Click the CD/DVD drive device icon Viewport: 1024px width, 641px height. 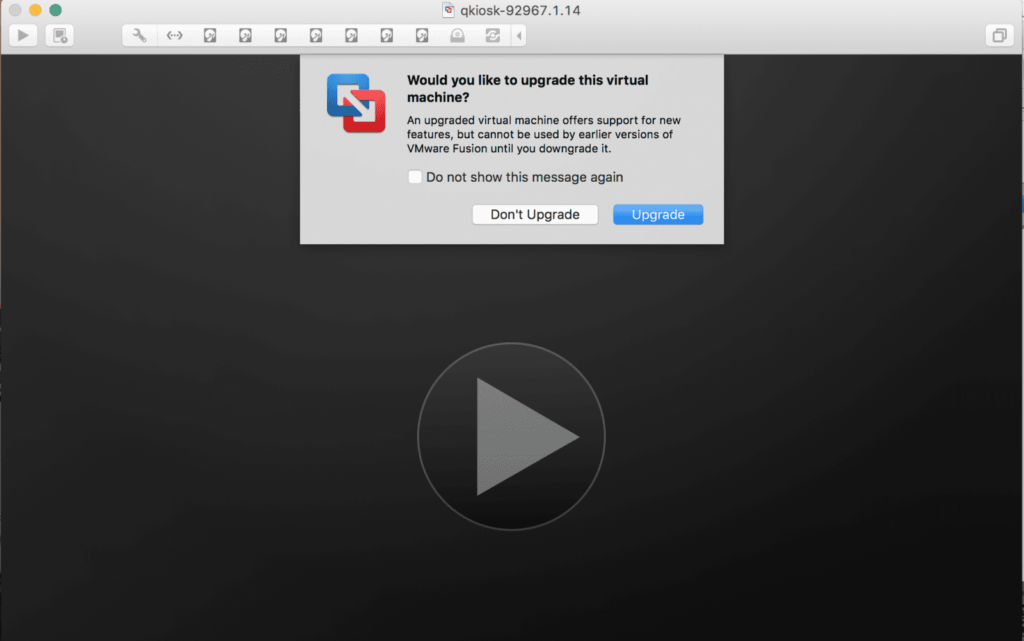tap(457, 35)
